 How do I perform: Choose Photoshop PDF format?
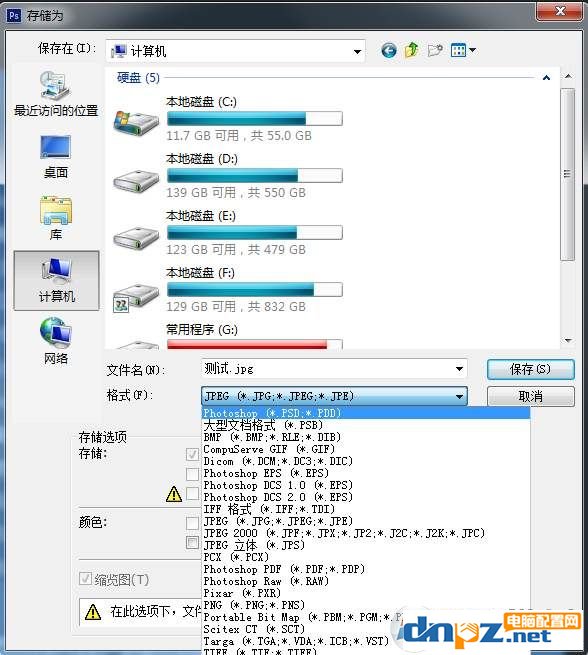[366, 569]
